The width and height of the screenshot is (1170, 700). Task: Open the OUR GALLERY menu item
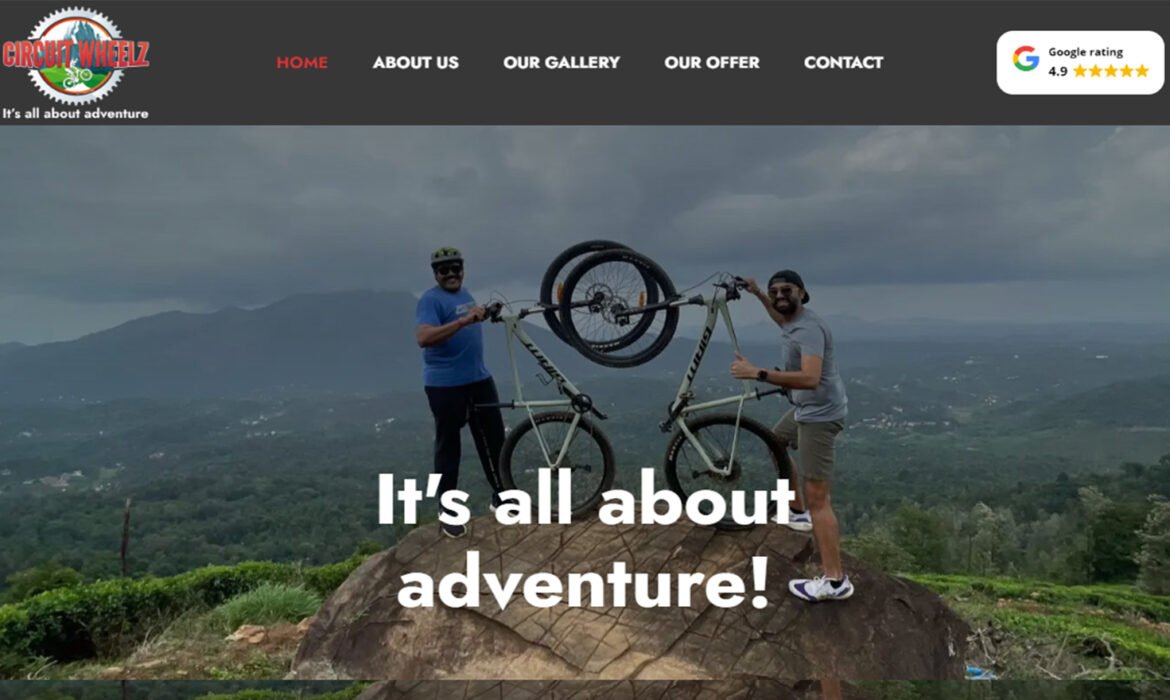tap(561, 63)
